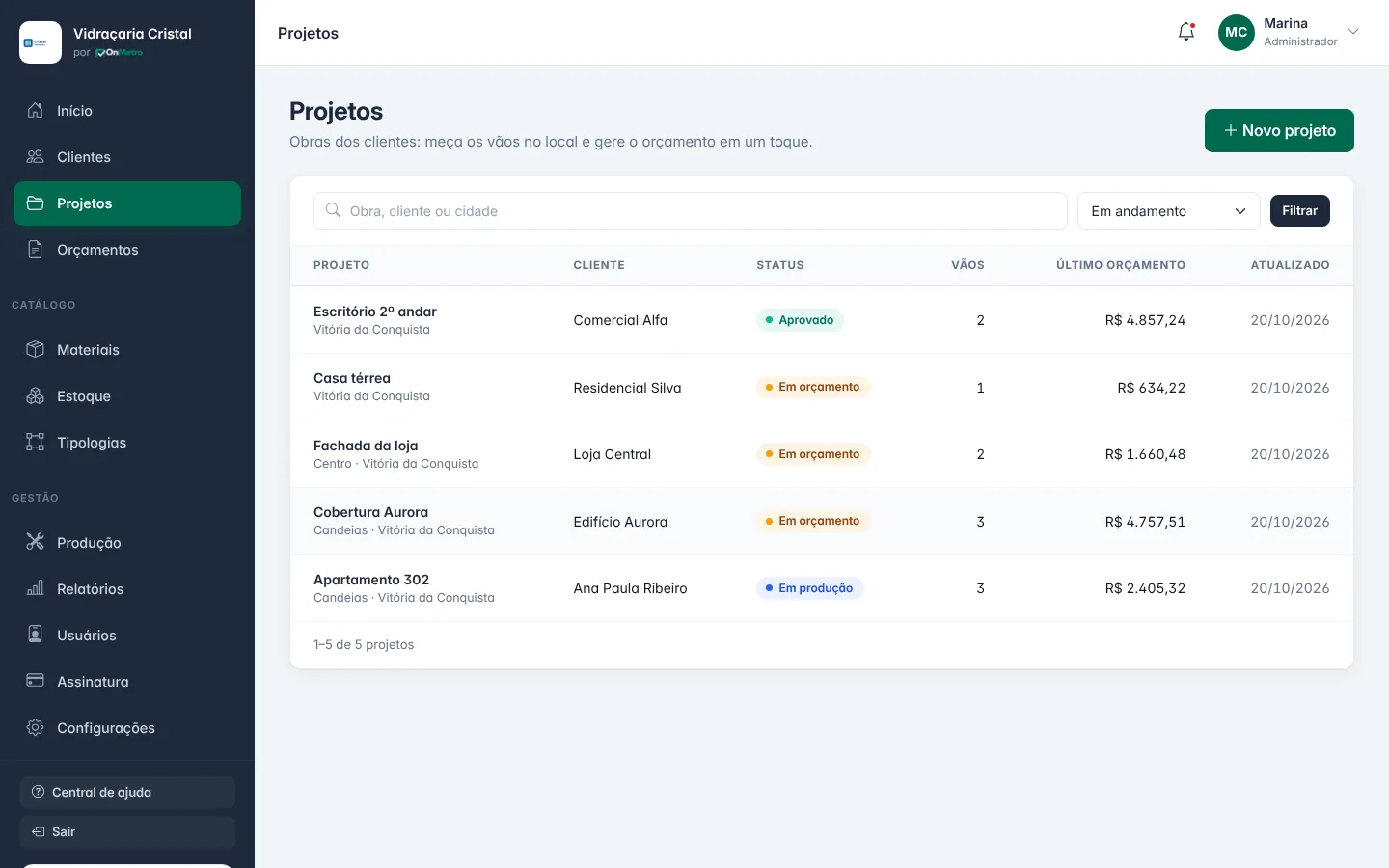Click the STATUS column header
Screen dimensions: 1389x868
[x=780, y=265]
